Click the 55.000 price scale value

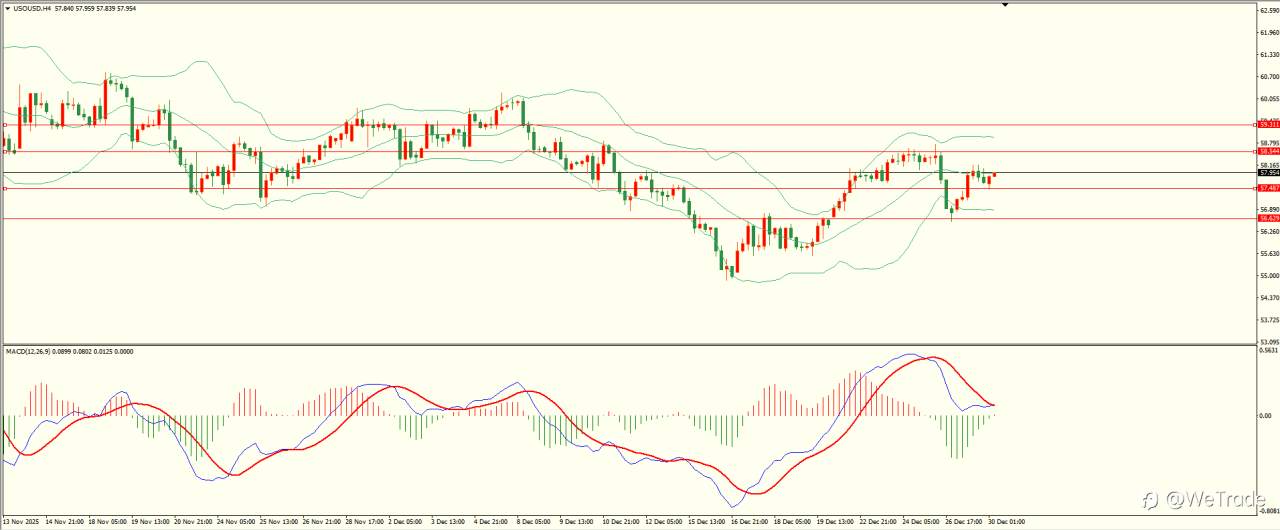click(x=1270, y=275)
